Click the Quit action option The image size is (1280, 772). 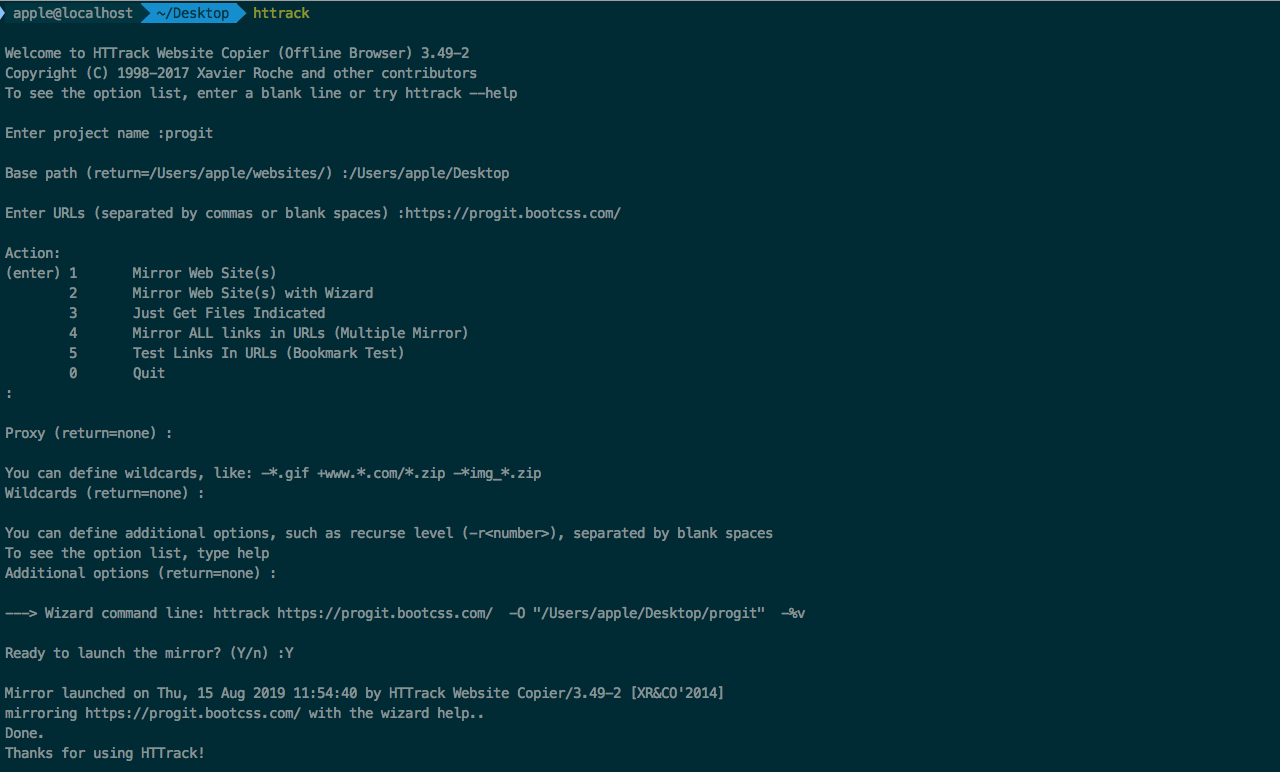coord(148,373)
